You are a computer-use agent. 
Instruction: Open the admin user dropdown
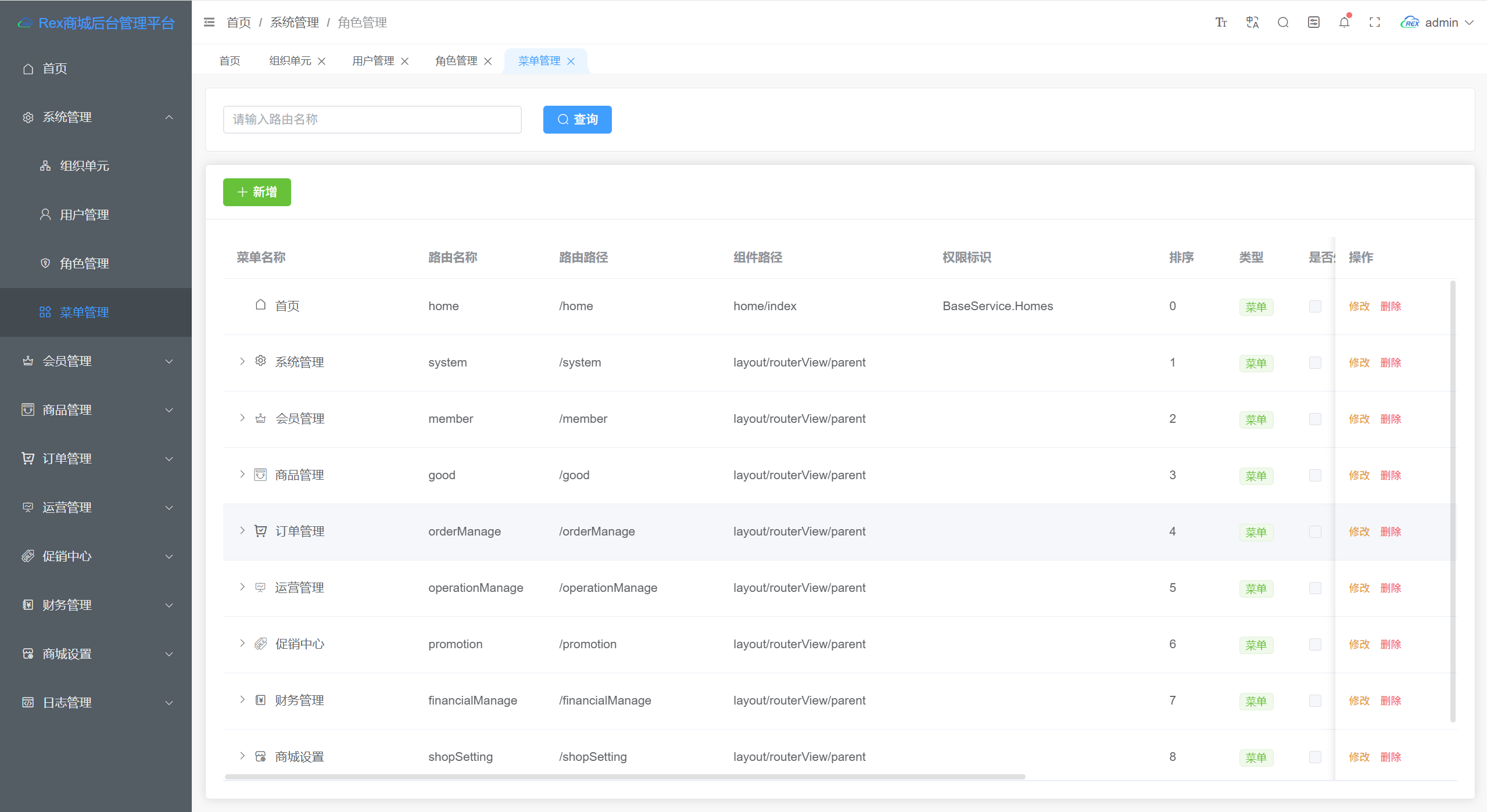coord(1437,23)
